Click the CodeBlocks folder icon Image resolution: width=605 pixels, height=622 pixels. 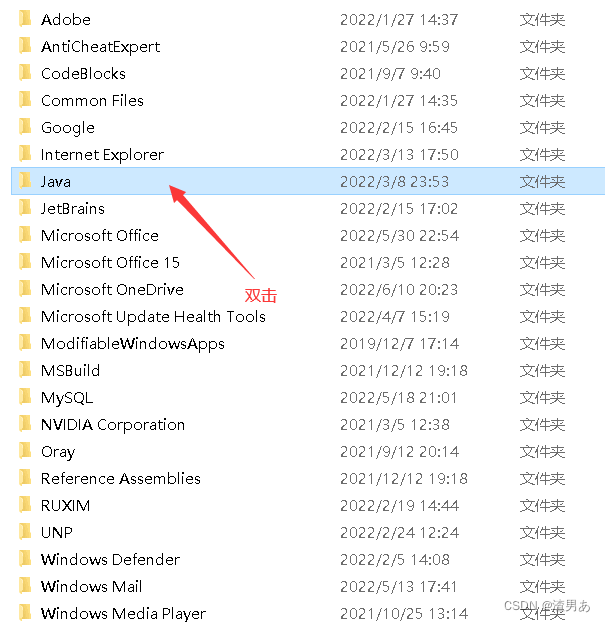[25, 72]
